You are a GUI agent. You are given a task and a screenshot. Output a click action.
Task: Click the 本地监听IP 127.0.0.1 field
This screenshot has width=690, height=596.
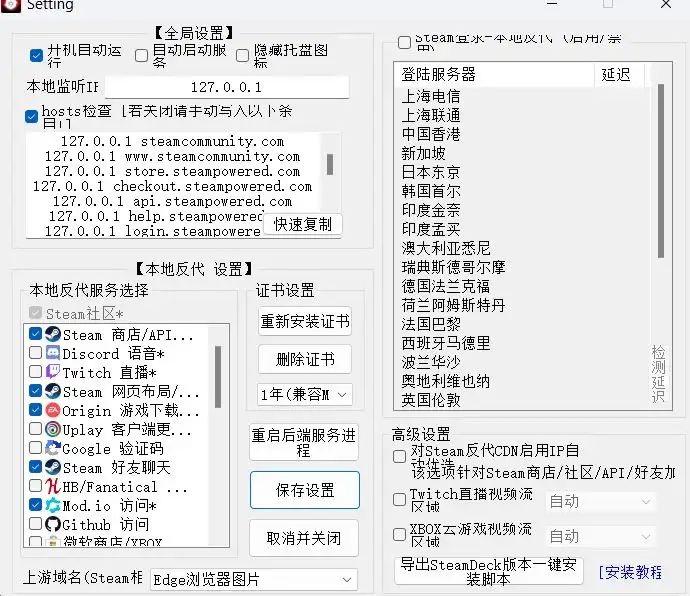pyautogui.click(x=227, y=87)
